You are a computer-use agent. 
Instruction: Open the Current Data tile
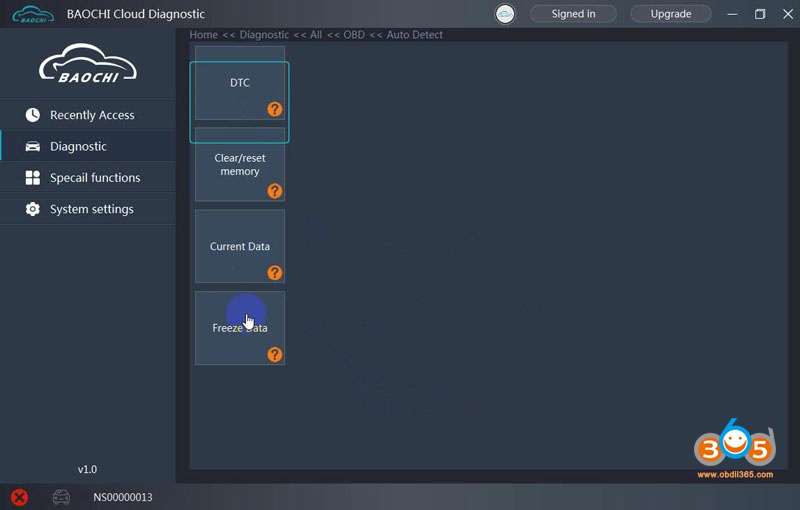click(240, 246)
